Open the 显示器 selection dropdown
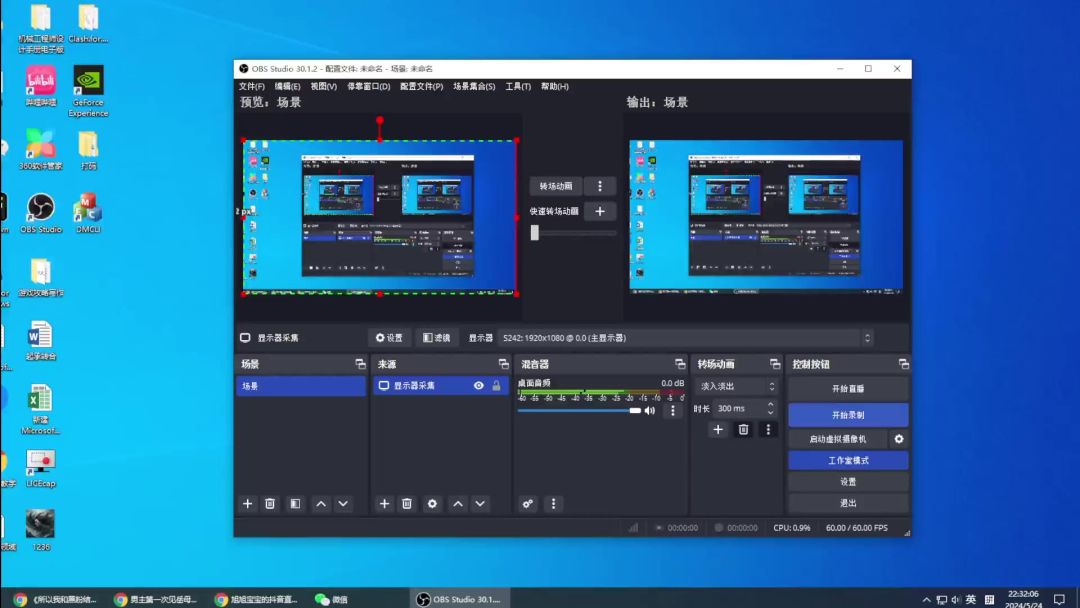This screenshot has width=1080, height=608. pyautogui.click(x=686, y=338)
